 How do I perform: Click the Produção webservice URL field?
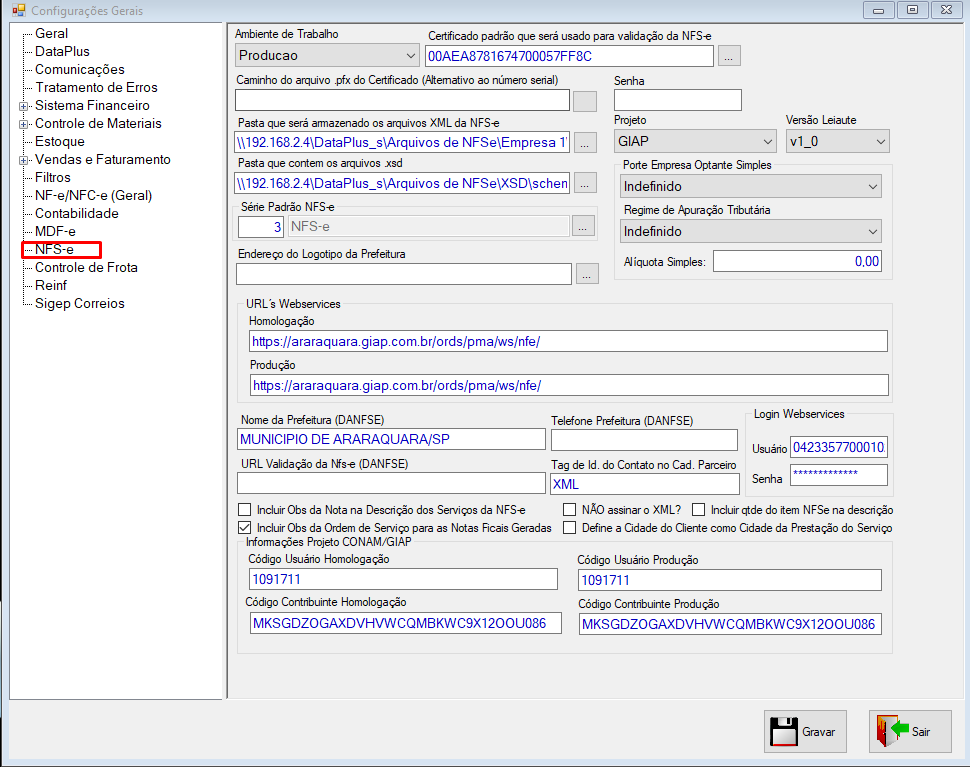click(569, 385)
